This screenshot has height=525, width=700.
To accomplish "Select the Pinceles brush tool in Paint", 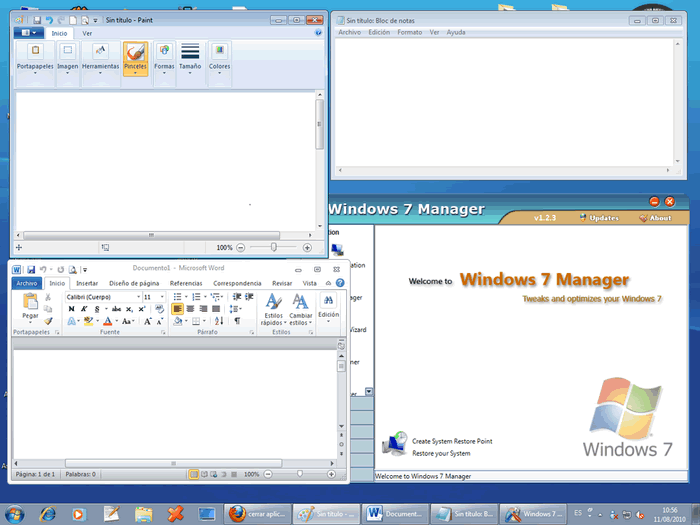I will [x=135, y=58].
